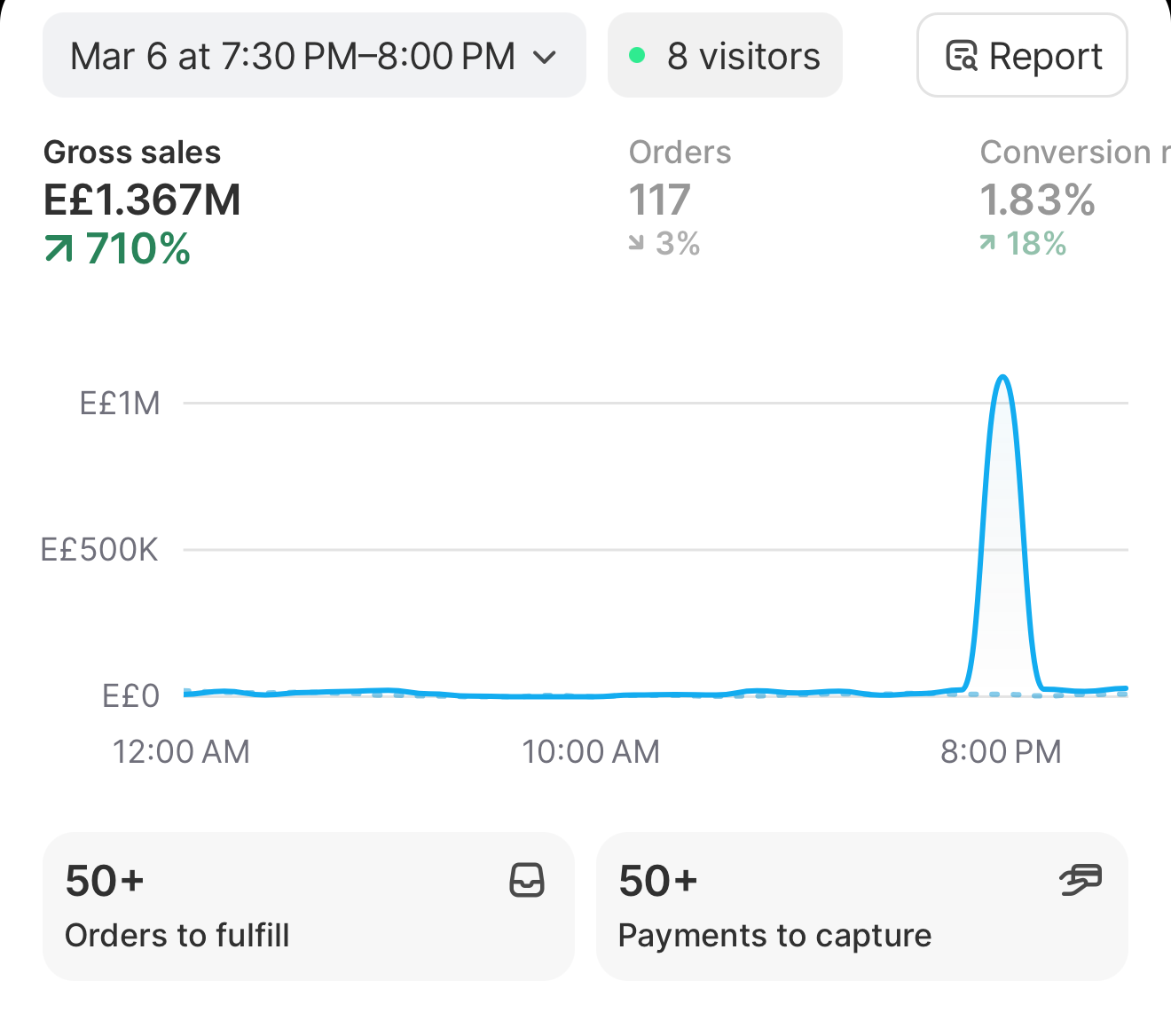Click the payment hand-with-card icon
1171x1036 pixels.
click(1081, 880)
